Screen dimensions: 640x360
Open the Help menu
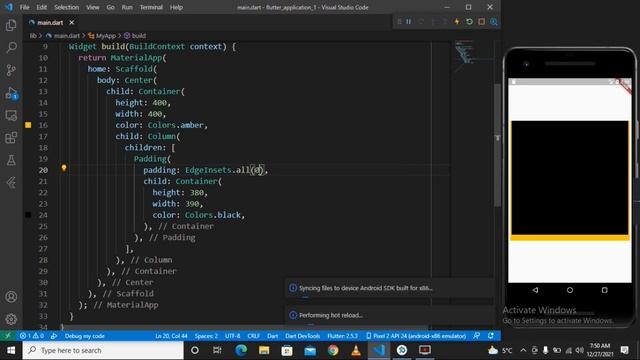pos(176,7)
